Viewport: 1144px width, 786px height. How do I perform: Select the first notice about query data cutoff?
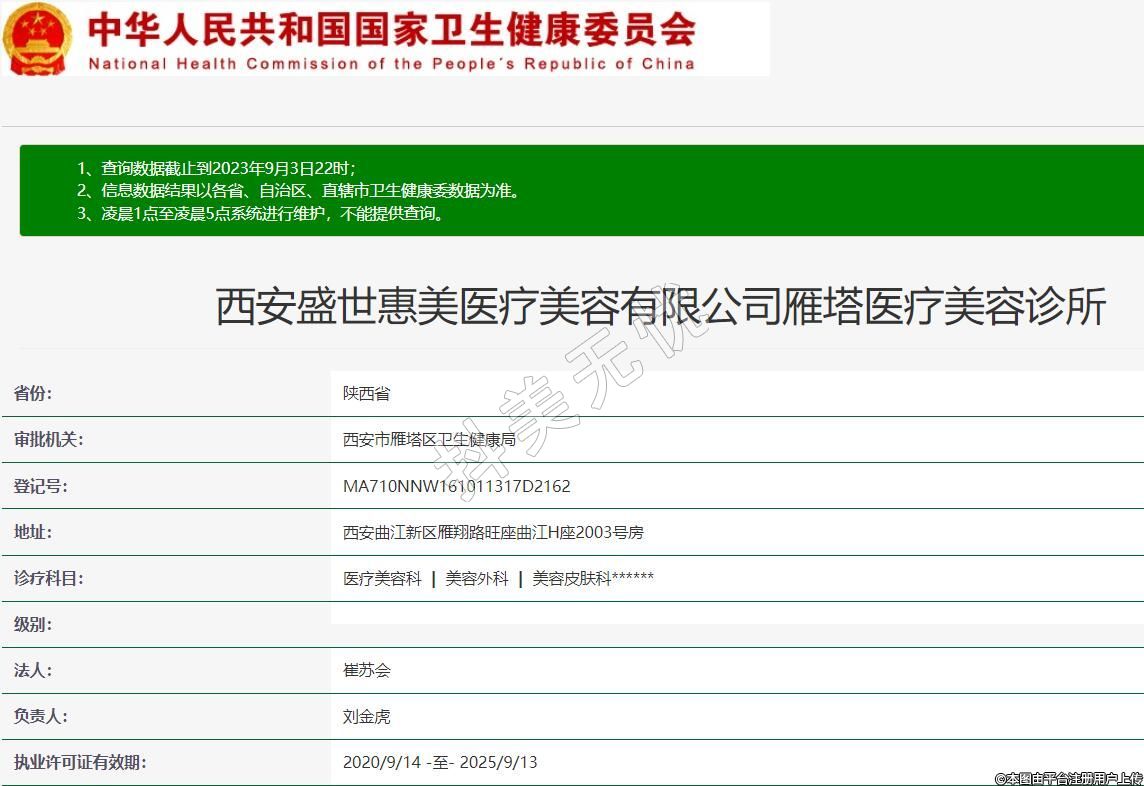[x=216, y=168]
